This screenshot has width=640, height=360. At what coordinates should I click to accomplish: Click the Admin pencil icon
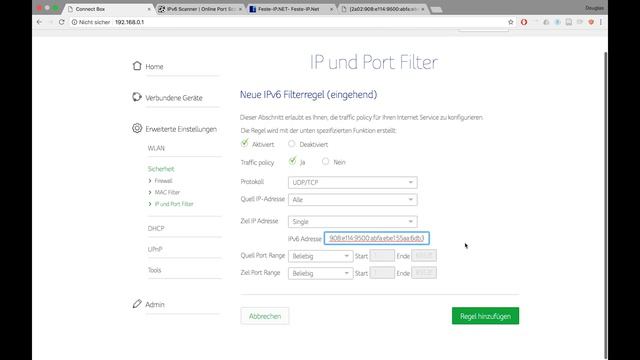(x=137, y=304)
